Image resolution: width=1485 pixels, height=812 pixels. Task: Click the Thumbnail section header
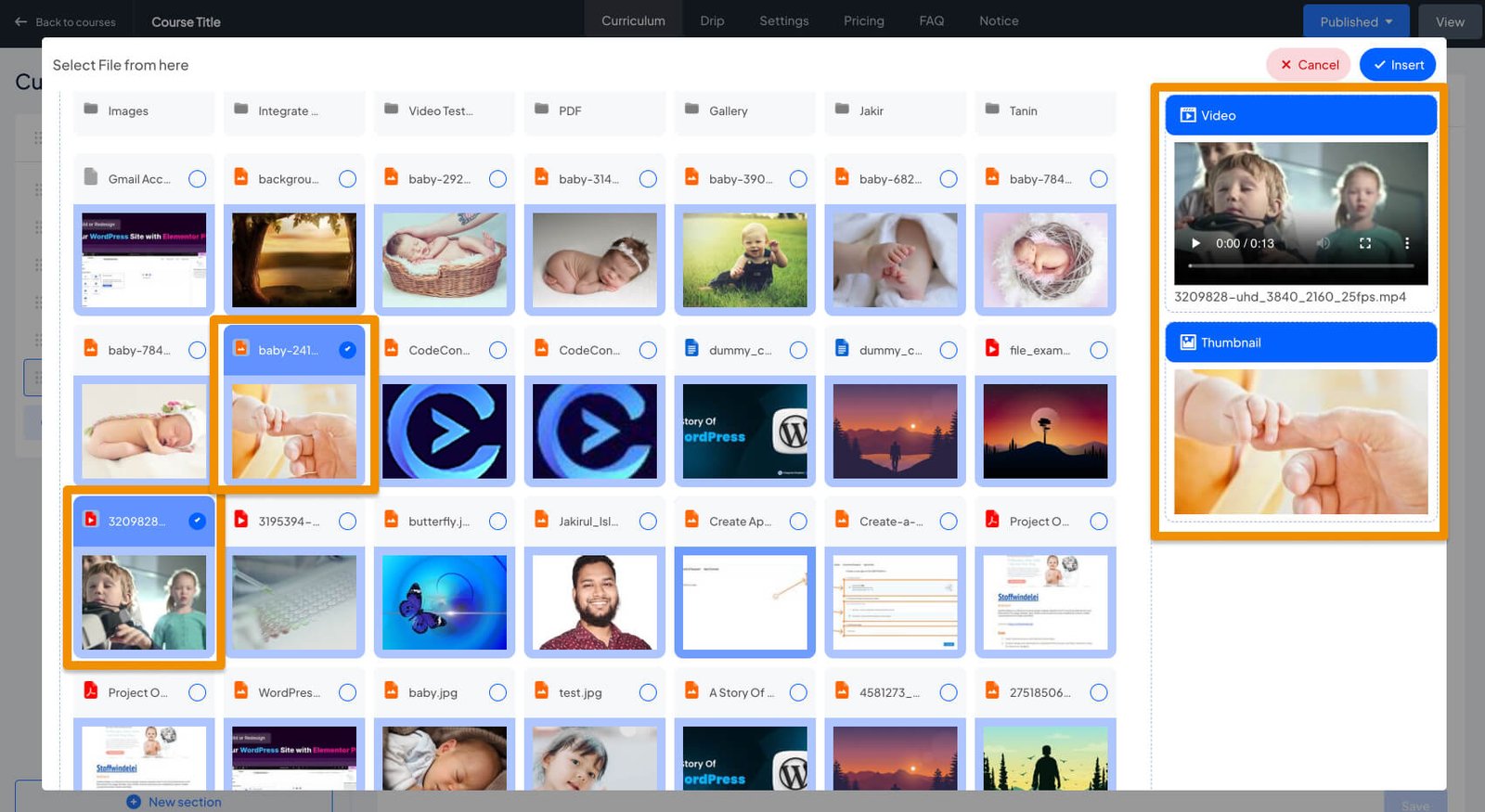tap(1301, 342)
